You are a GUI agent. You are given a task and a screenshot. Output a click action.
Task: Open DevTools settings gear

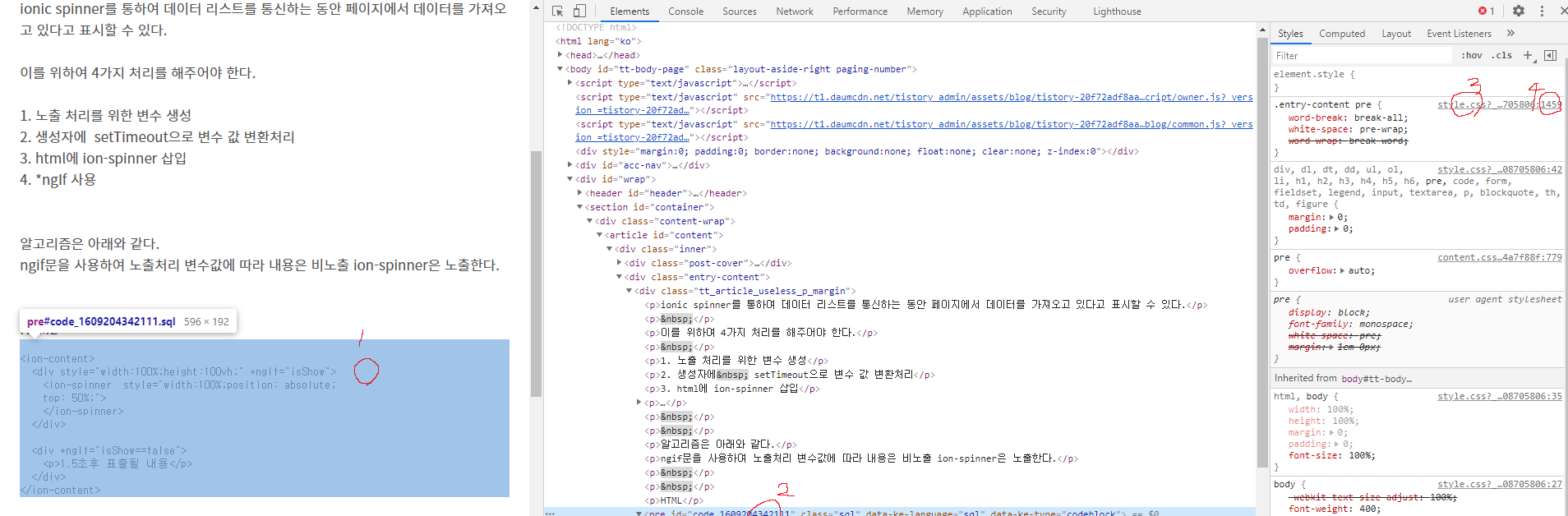(x=1519, y=11)
